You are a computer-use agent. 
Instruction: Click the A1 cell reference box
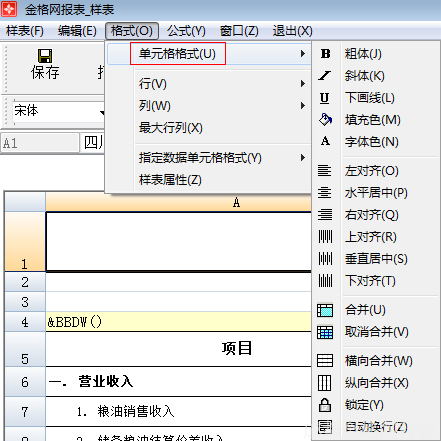pyautogui.click(x=40, y=143)
